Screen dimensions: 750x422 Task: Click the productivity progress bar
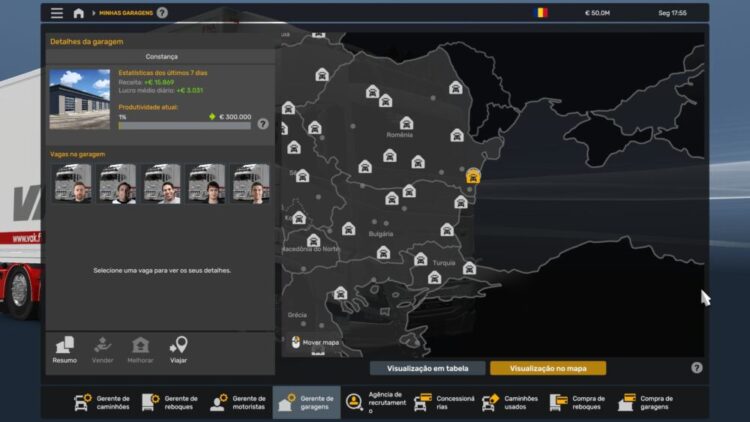[x=185, y=126]
